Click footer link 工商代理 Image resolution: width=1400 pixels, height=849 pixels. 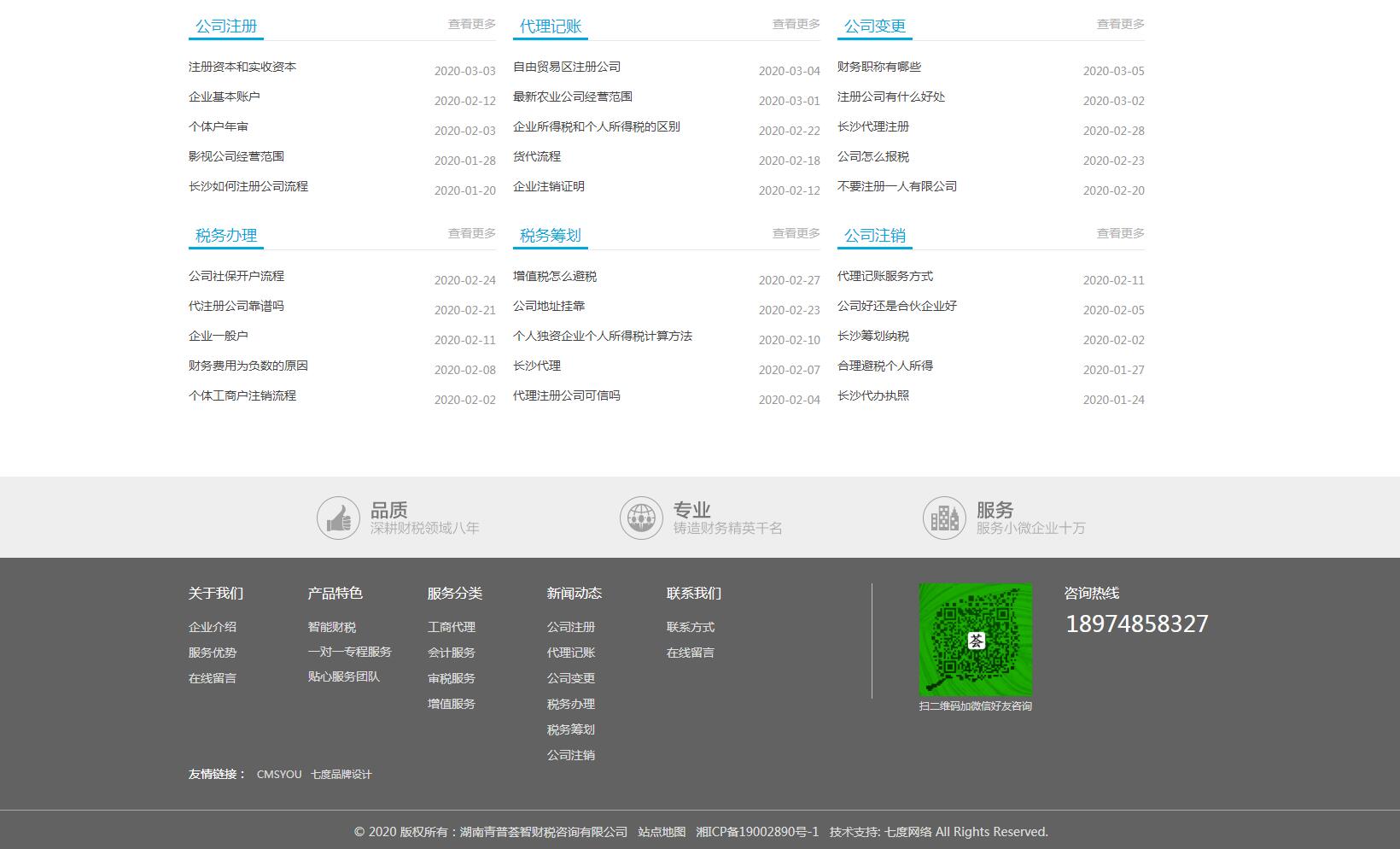(452, 627)
